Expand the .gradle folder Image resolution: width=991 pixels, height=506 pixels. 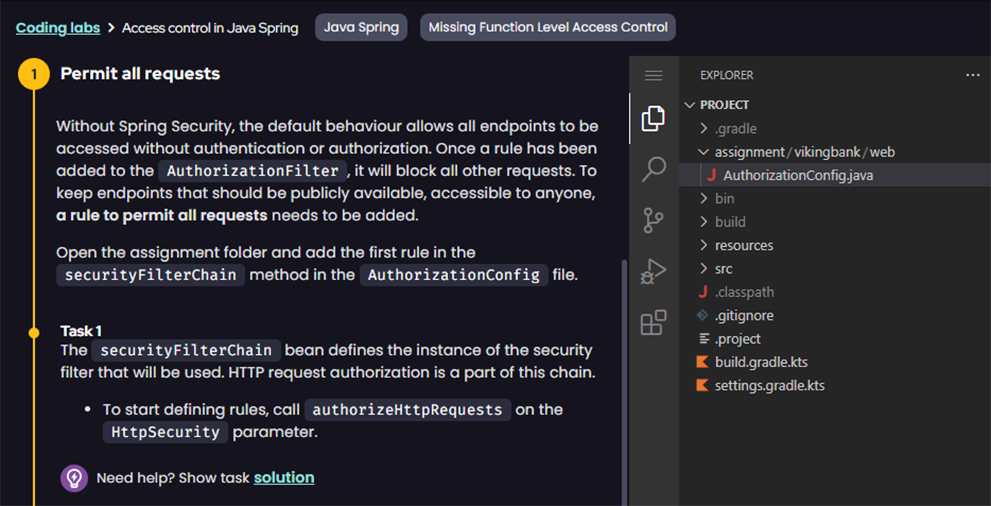(x=735, y=128)
